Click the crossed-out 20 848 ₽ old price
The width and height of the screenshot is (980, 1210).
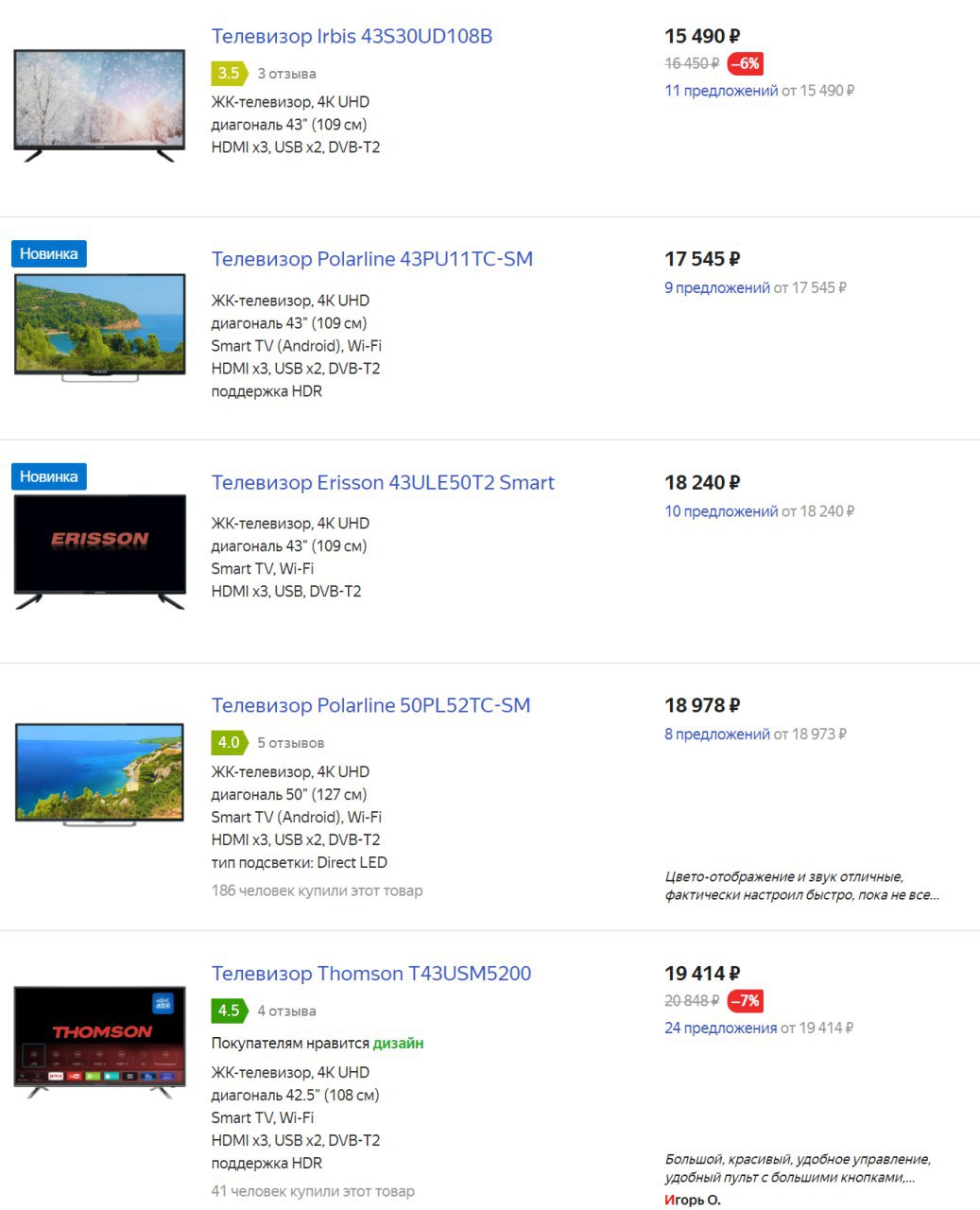point(692,1000)
